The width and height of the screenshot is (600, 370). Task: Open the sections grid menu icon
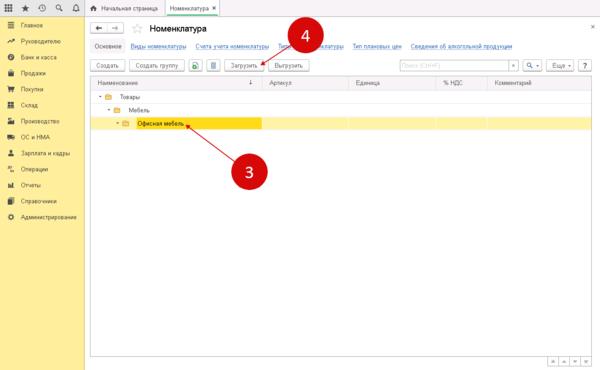(x=8, y=8)
